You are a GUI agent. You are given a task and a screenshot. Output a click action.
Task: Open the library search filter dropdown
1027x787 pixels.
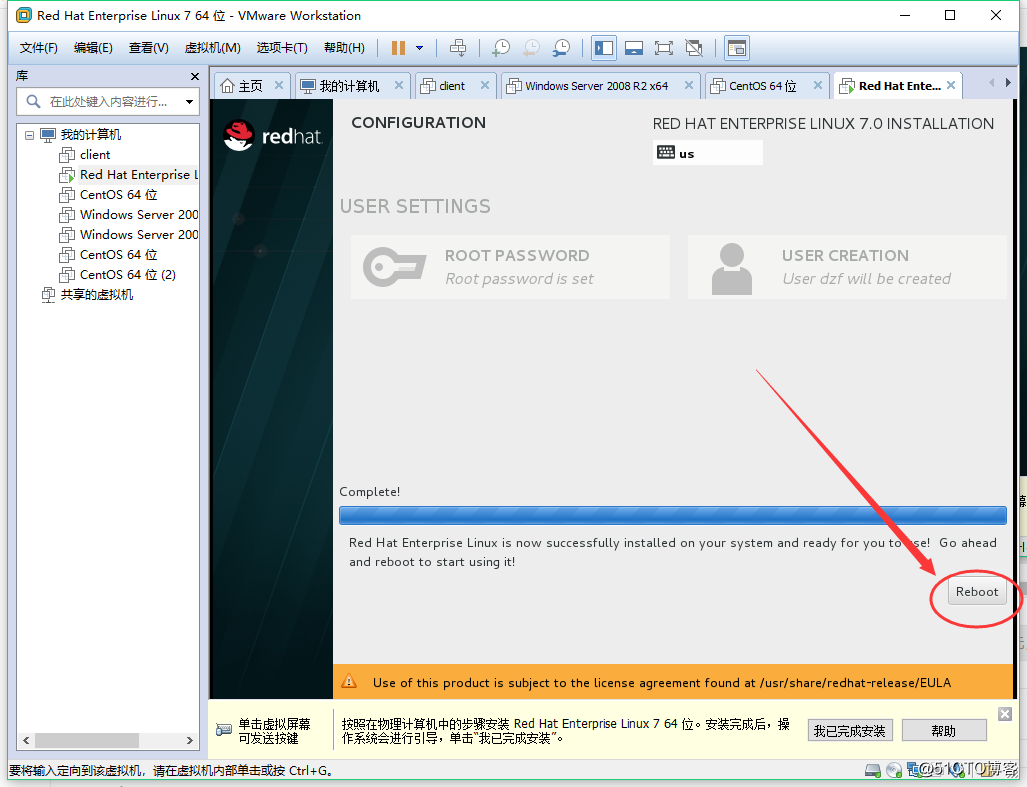coord(189,101)
